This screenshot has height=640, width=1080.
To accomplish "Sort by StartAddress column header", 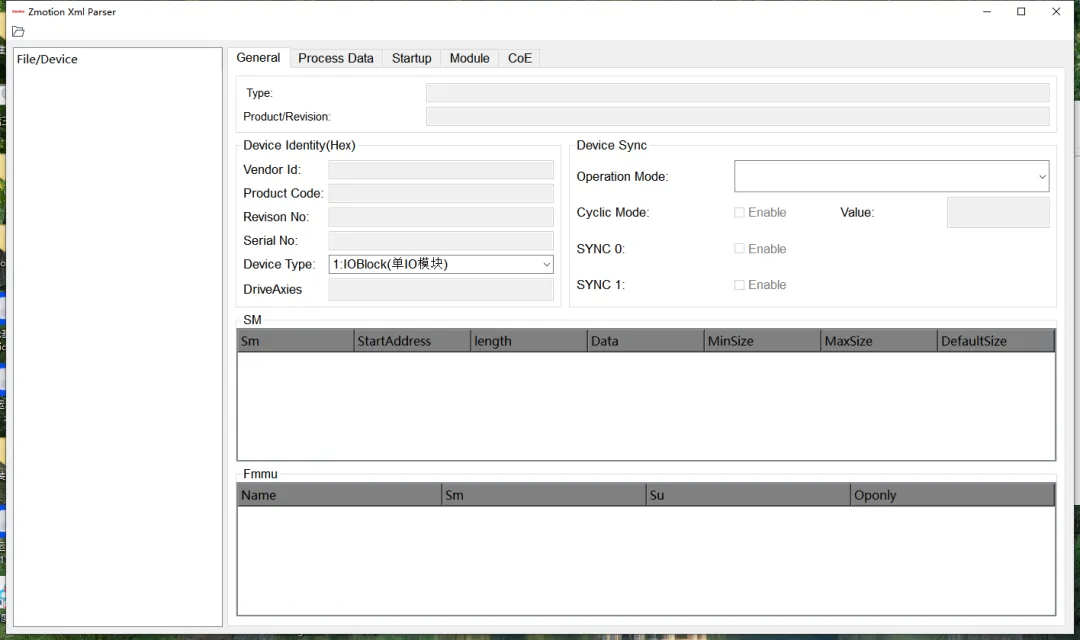I will click(413, 341).
